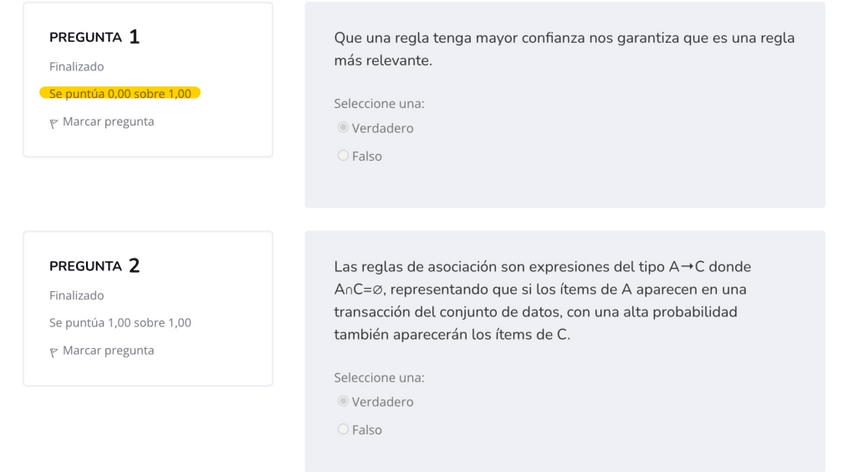848x472 pixels.
Task: Click the flag icon in question 1
Action: pyautogui.click(x=54, y=123)
